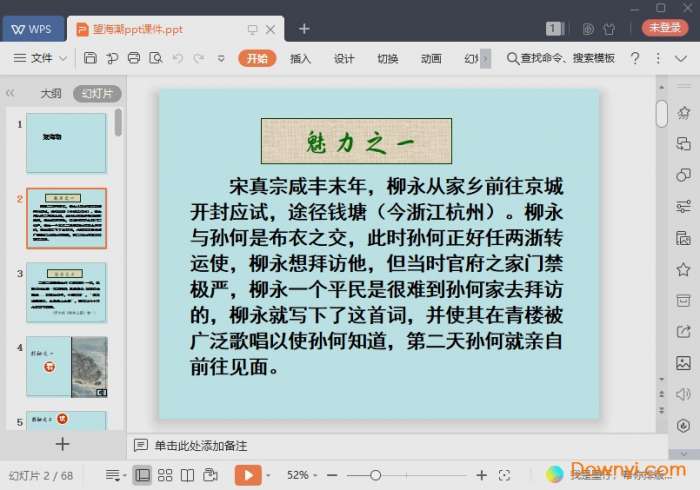The height and width of the screenshot is (490, 700).
Task: Open the 插入 ribbon tab
Action: (x=300, y=59)
